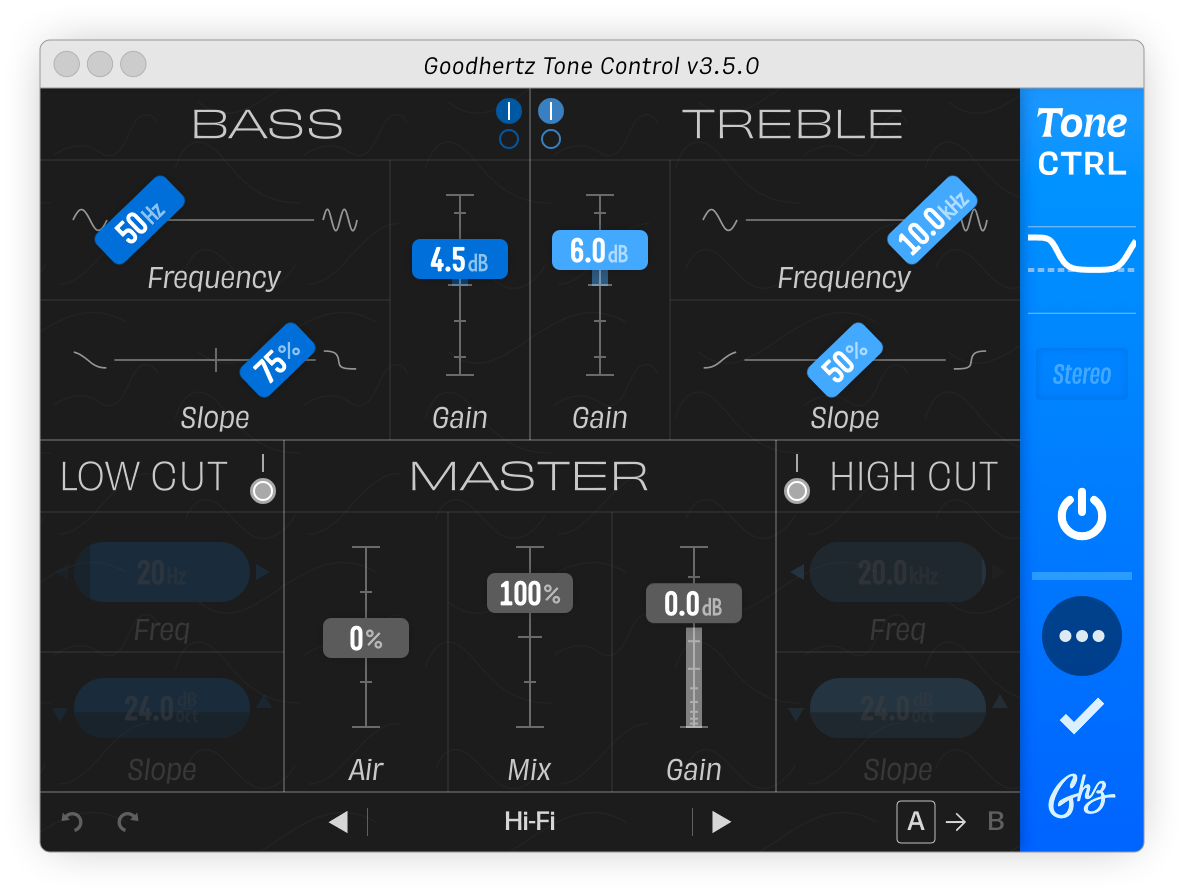This screenshot has width=1184, height=892.
Task: Click the Treble 6.0 dB gain handle
Action: (600, 250)
